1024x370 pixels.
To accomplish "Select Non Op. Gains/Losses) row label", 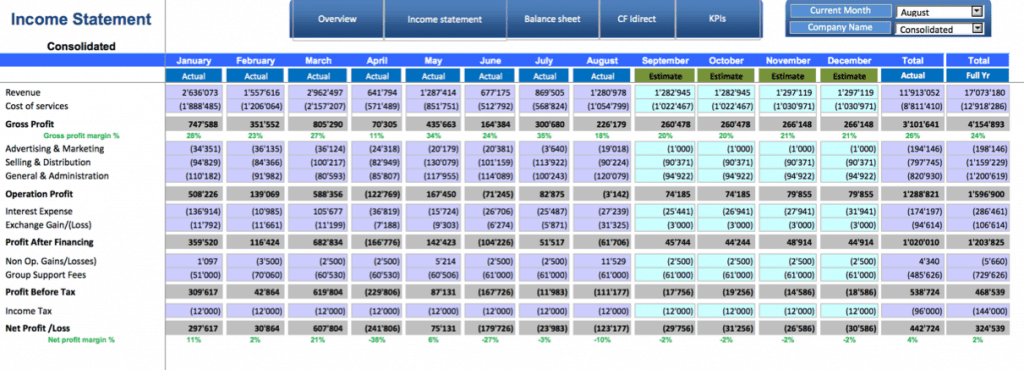I will coord(50,262).
